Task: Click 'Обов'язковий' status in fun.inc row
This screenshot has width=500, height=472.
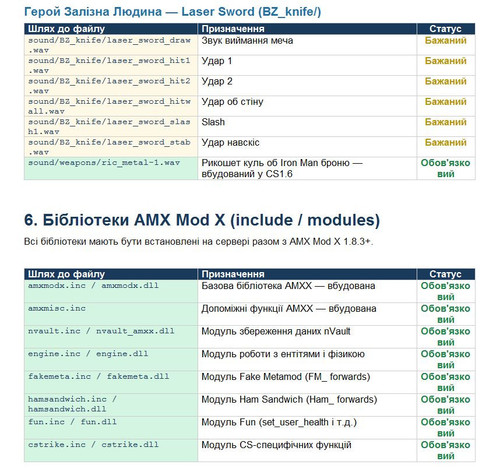Action: pyautogui.click(x=445, y=427)
